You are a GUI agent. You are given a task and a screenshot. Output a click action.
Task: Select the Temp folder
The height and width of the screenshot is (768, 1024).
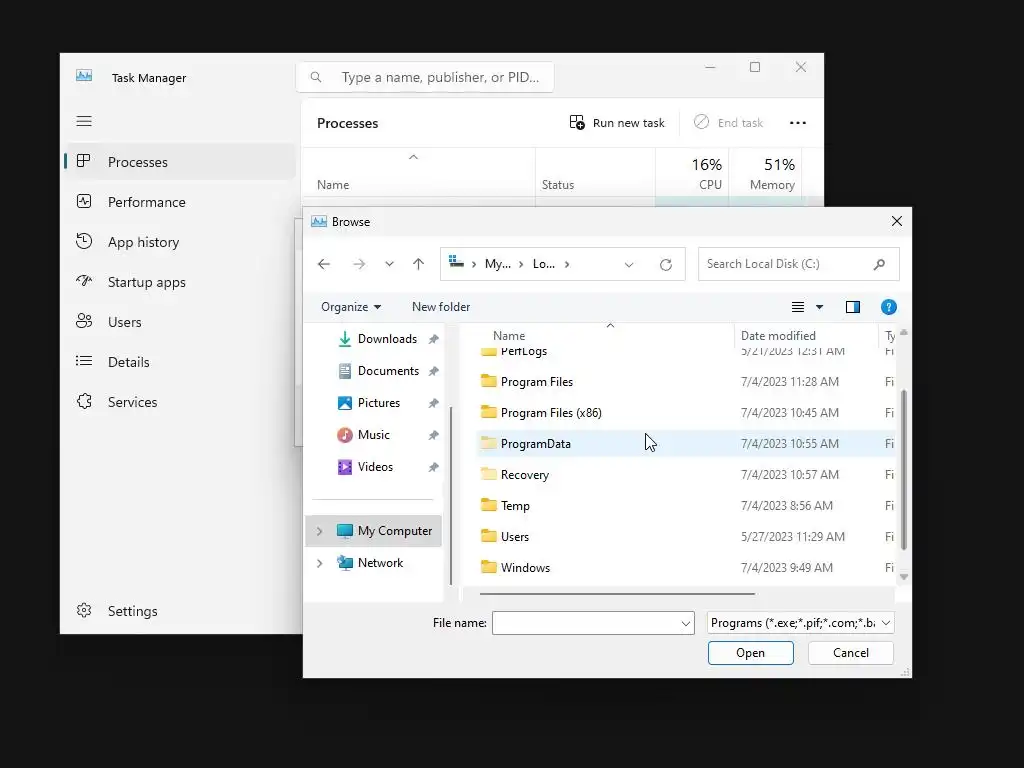click(x=686, y=505)
